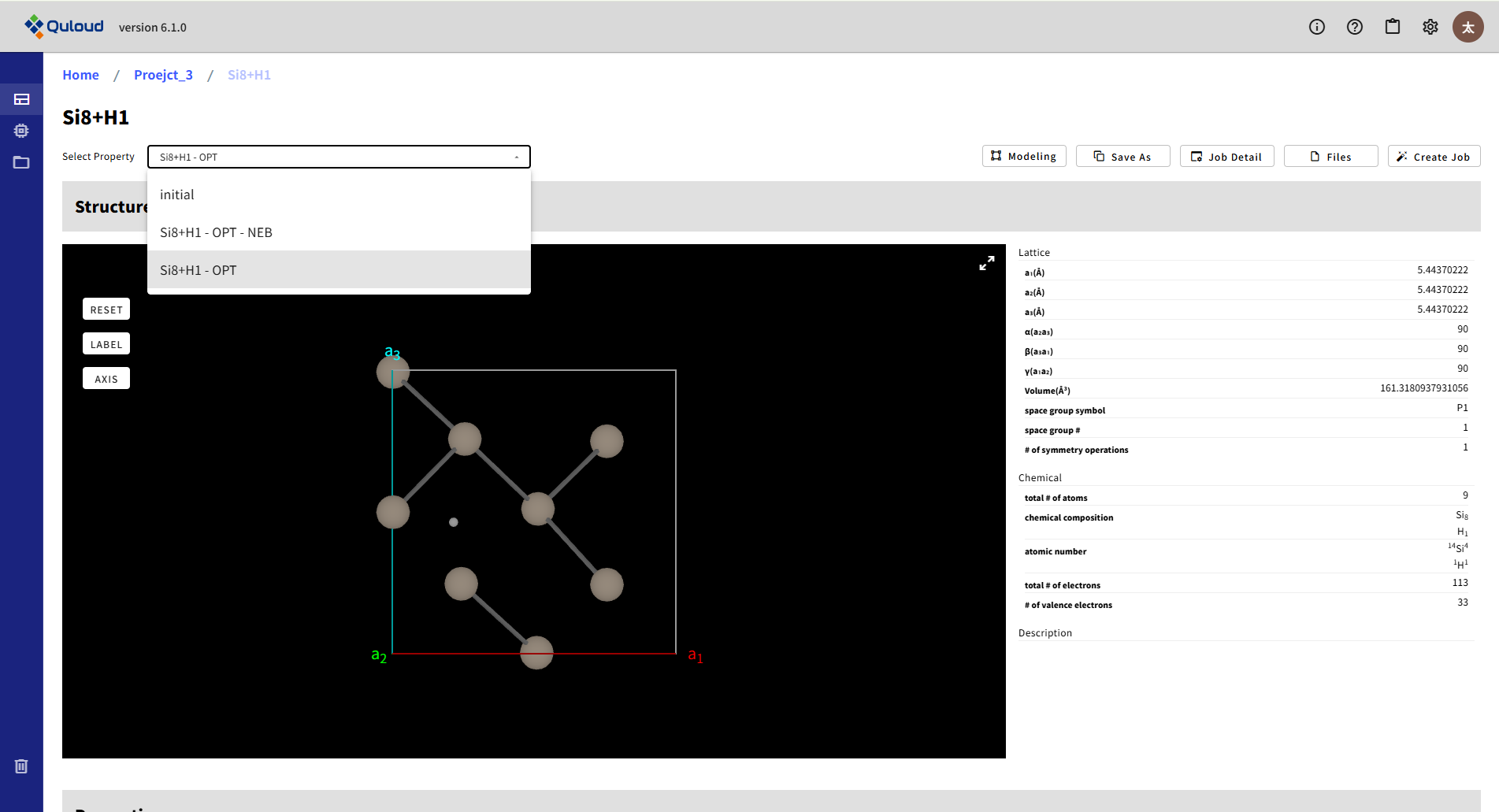Click the user avatar in top right
The height and width of the screenshot is (812, 1499).
1467,27
